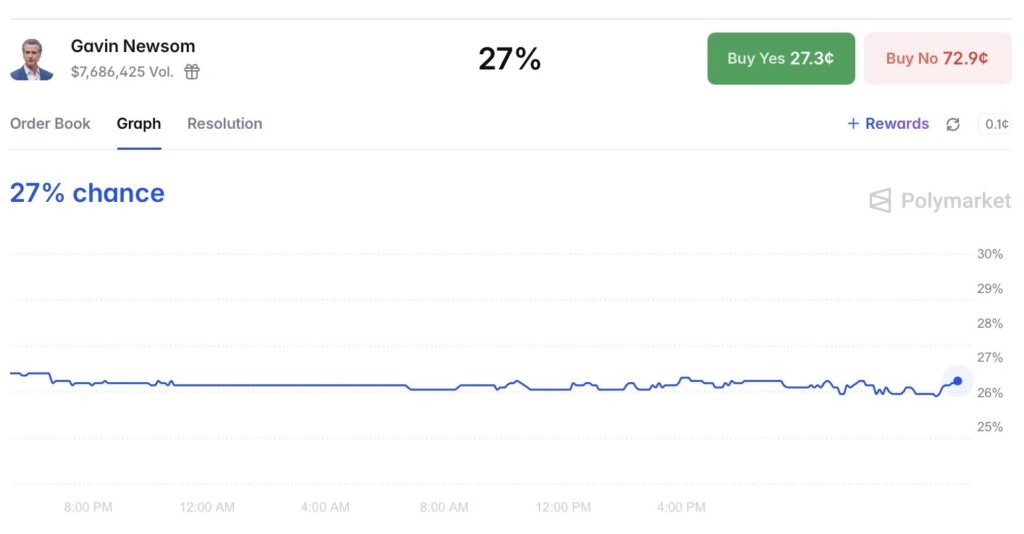Screen dimensions: 1024x534
Task: Open the Resolution tab
Action: (x=225, y=123)
